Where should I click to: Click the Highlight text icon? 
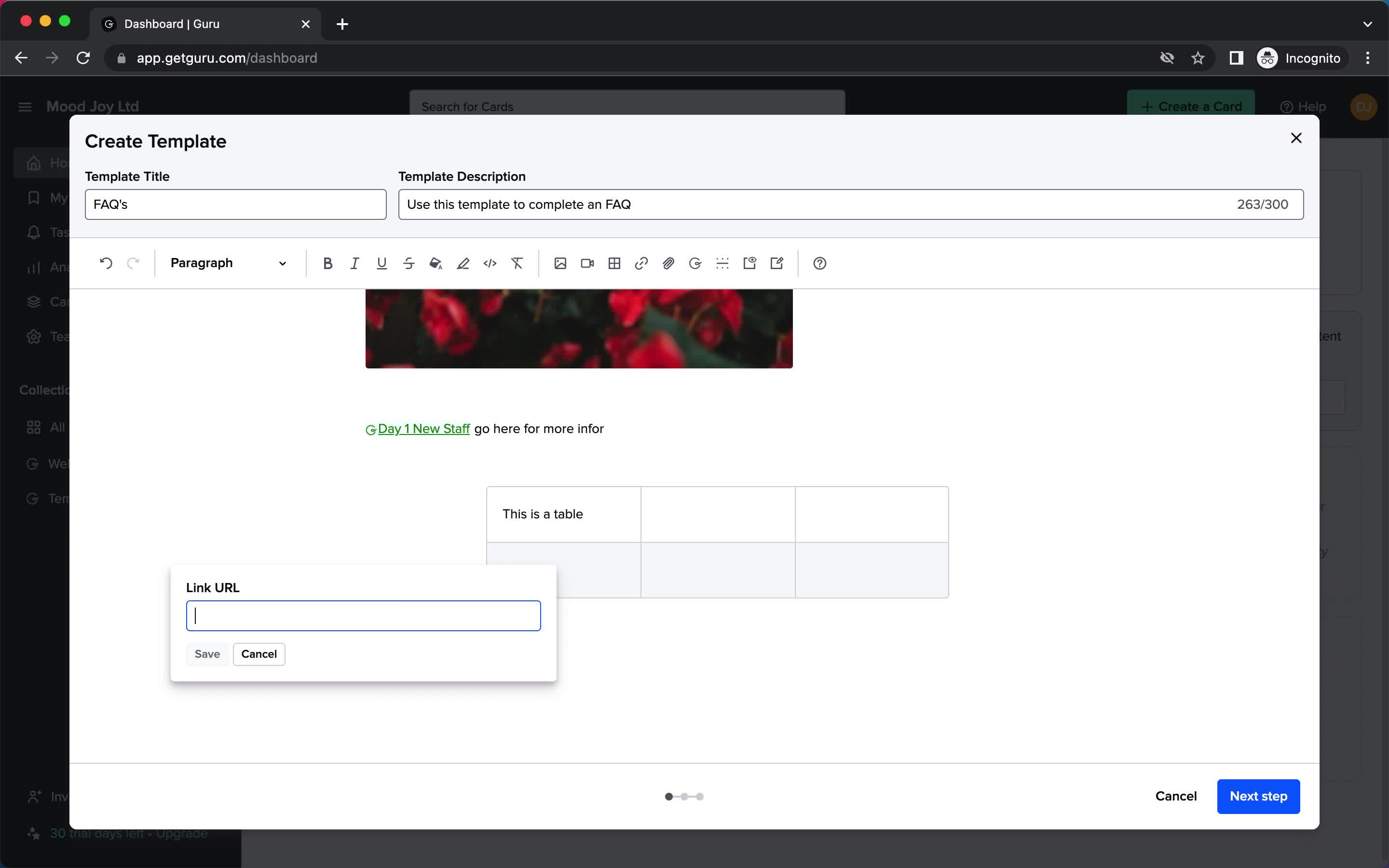tap(463, 263)
